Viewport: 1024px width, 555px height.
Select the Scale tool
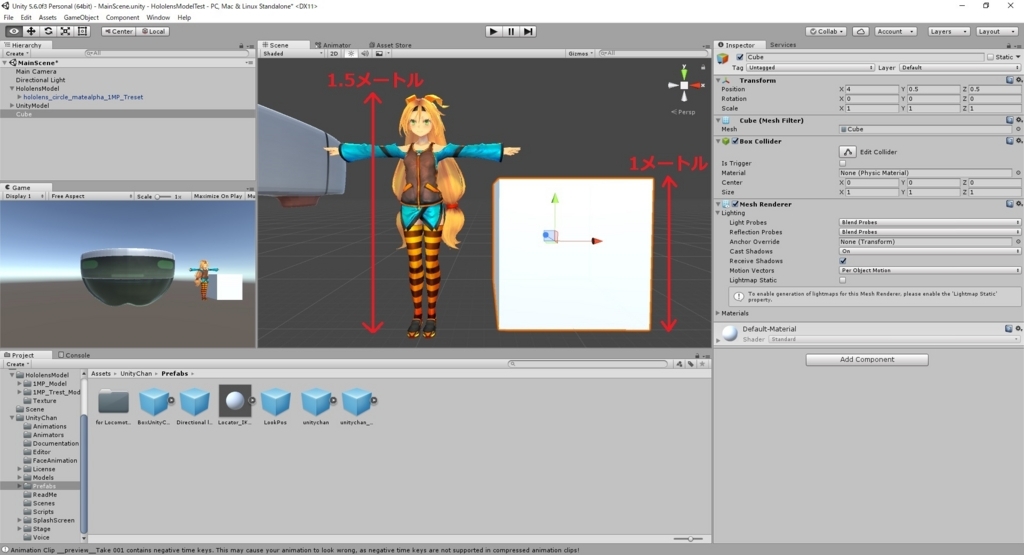(65, 31)
